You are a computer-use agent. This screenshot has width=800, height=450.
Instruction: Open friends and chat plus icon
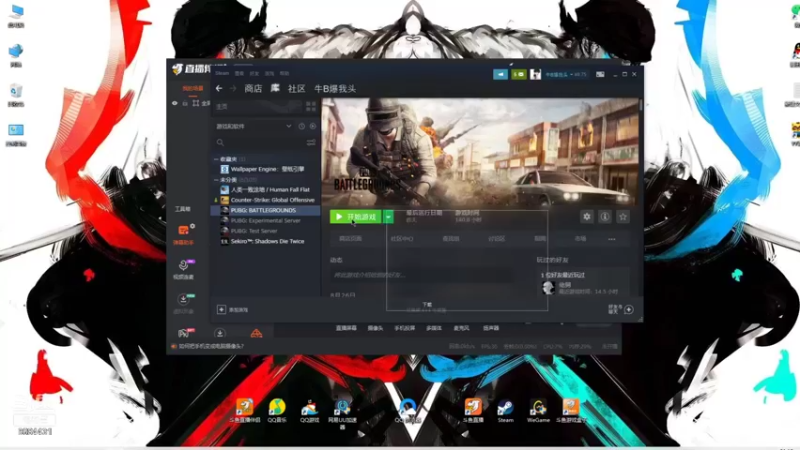click(x=629, y=310)
